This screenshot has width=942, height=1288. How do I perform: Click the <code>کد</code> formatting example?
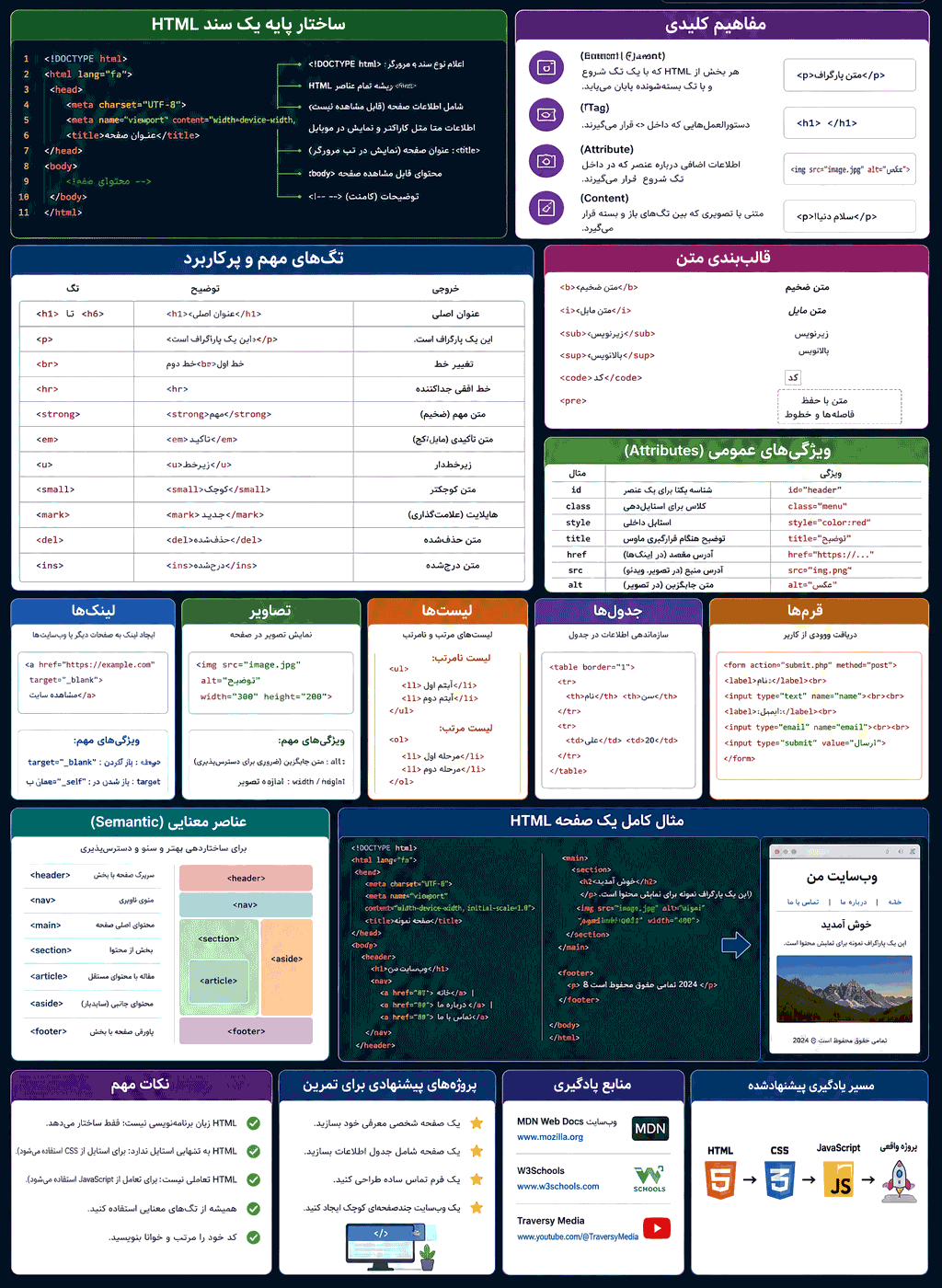[x=601, y=378]
